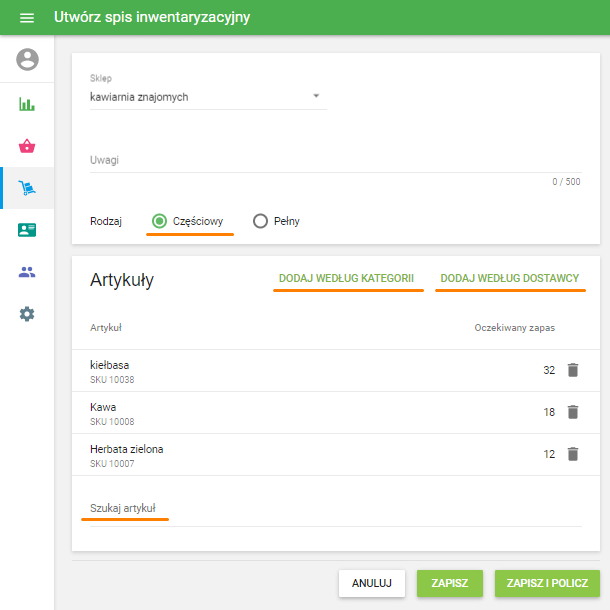
Task: Open the settings gear icon
Action: pos(27,314)
